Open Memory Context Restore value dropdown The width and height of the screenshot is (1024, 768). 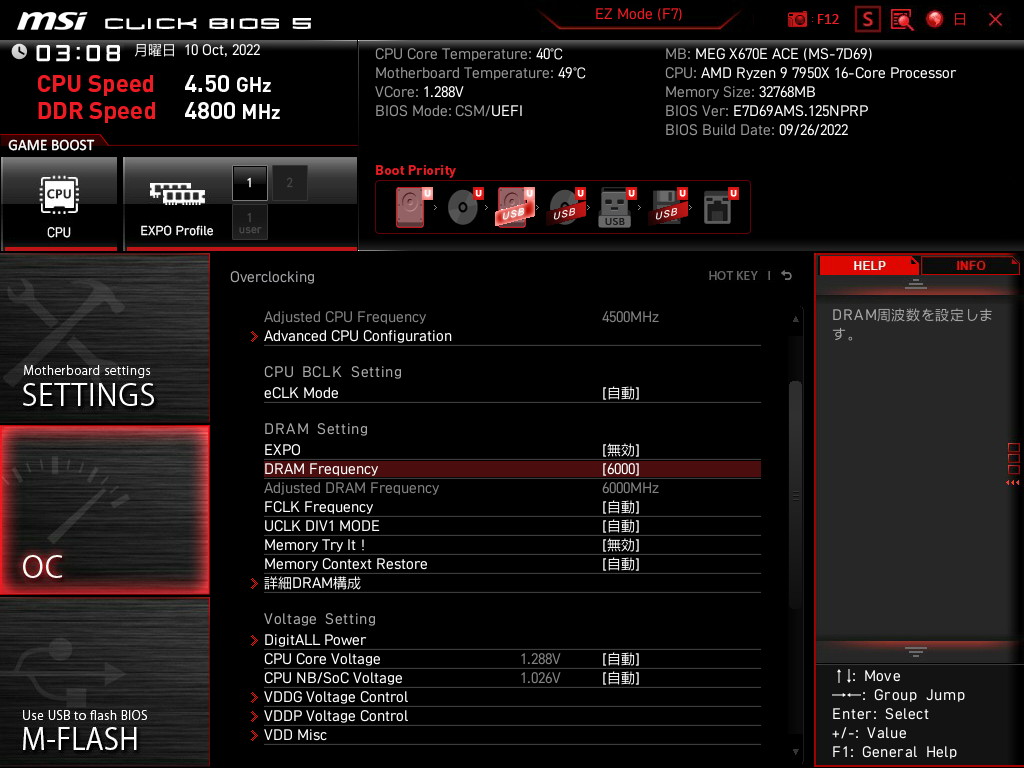coord(620,564)
